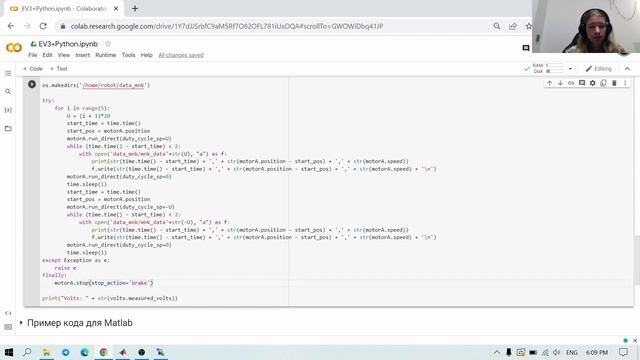Open more cell actions menu
The height and width of the screenshot is (360, 640).
625,83
